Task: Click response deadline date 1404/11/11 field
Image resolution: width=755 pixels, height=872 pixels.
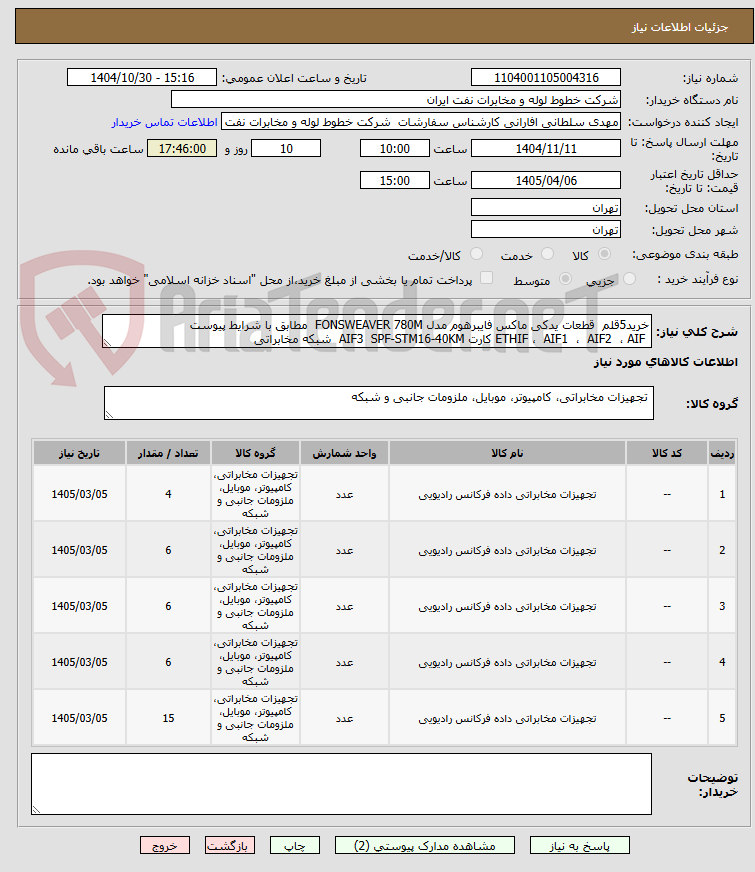Action: (x=546, y=148)
